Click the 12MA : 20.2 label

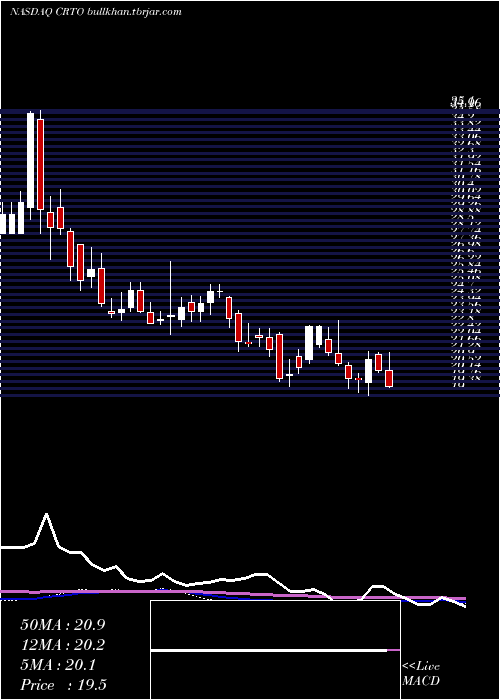pos(63,645)
